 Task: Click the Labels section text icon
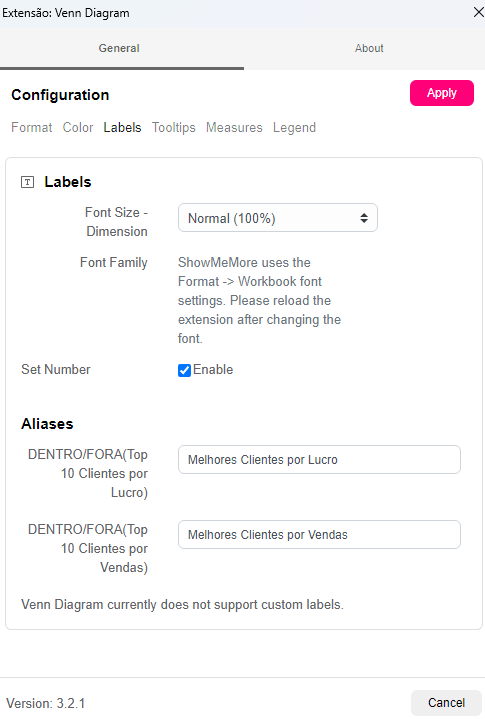(28, 182)
